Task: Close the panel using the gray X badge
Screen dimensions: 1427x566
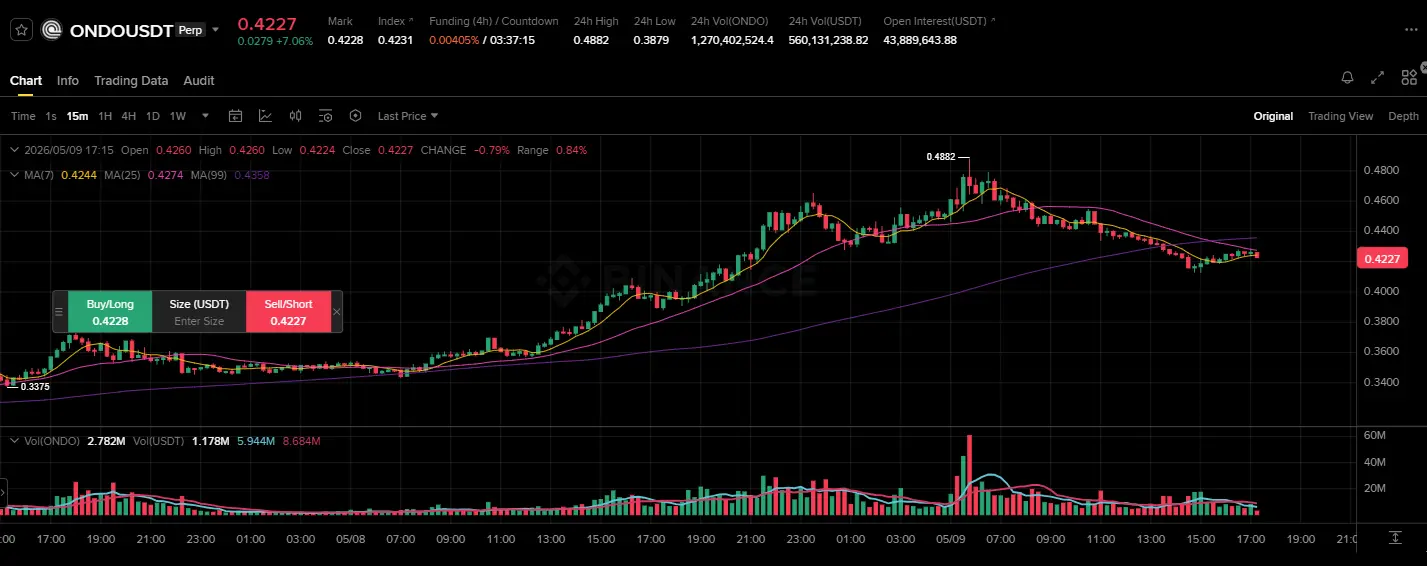Action: point(1423,66)
